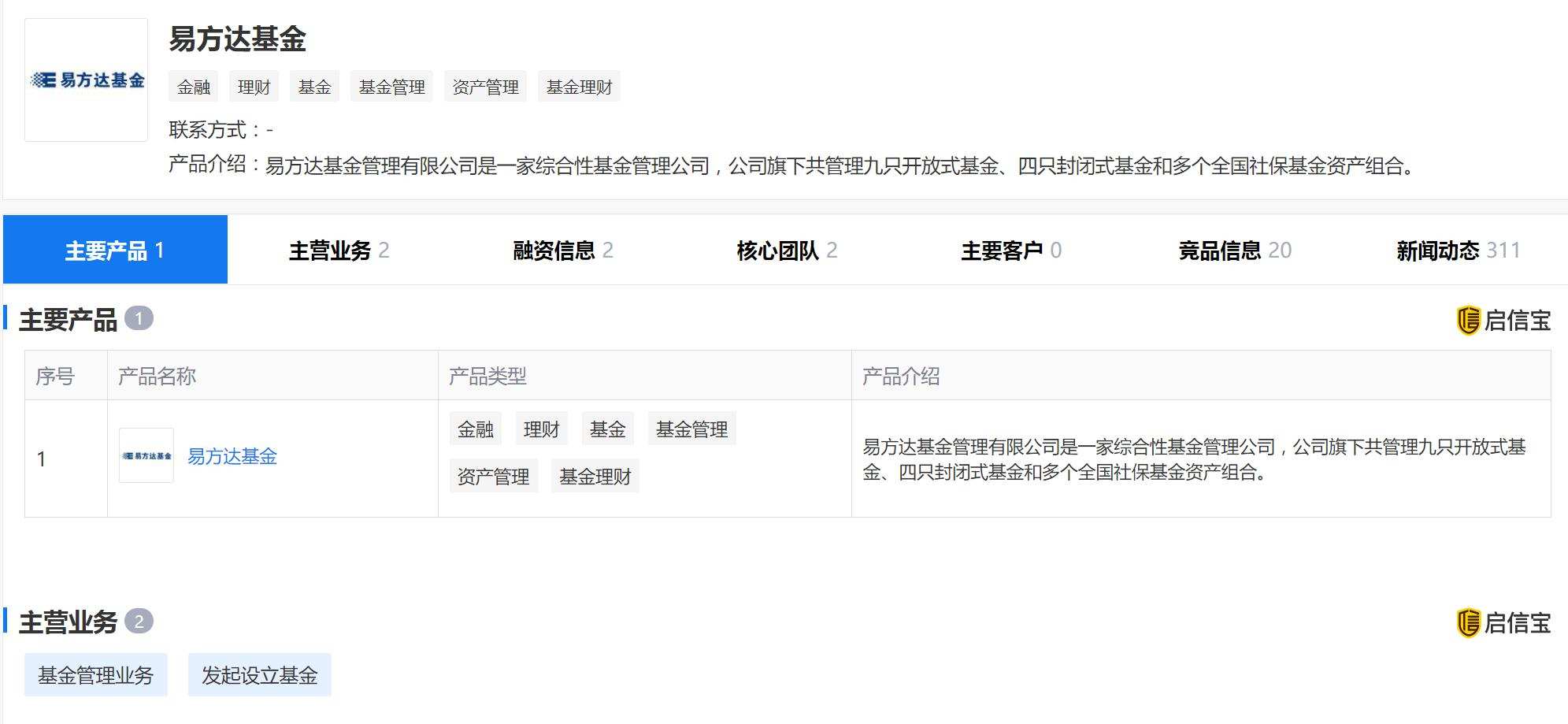Click the 基金理财 tag under the company title

[579, 87]
